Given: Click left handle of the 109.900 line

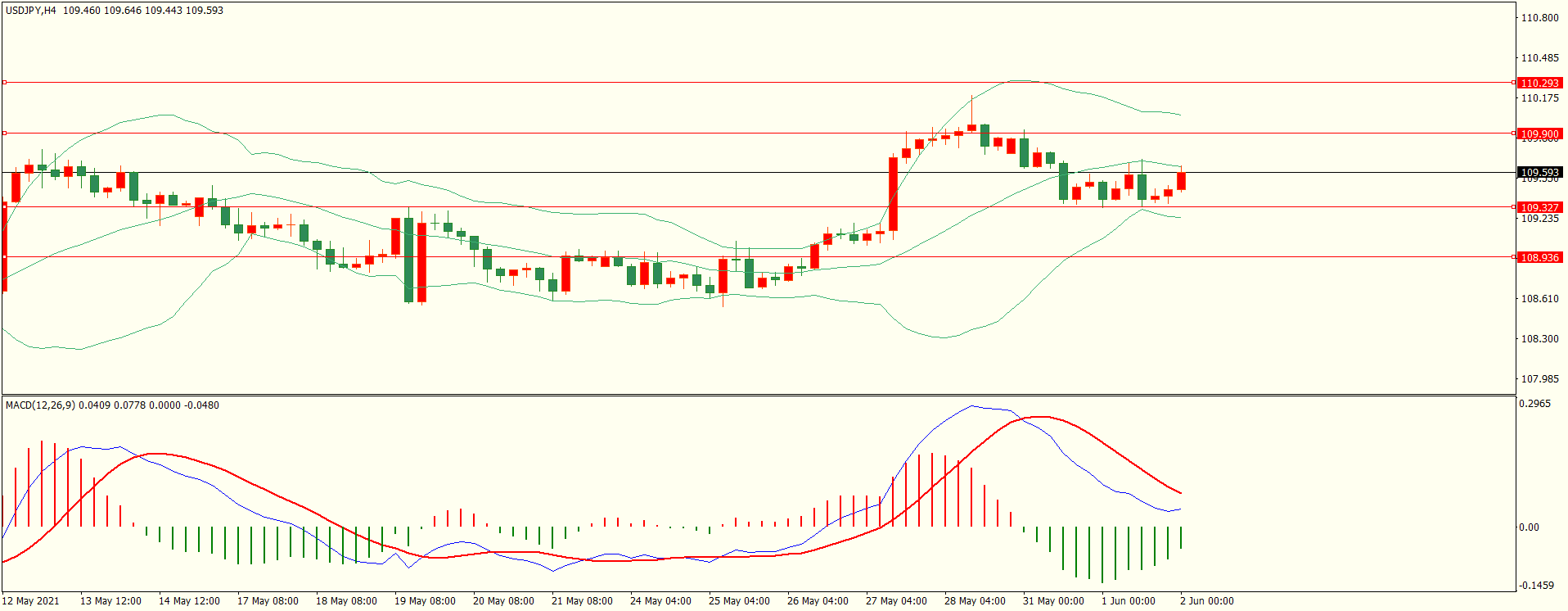Looking at the screenshot, I should coord(4,133).
